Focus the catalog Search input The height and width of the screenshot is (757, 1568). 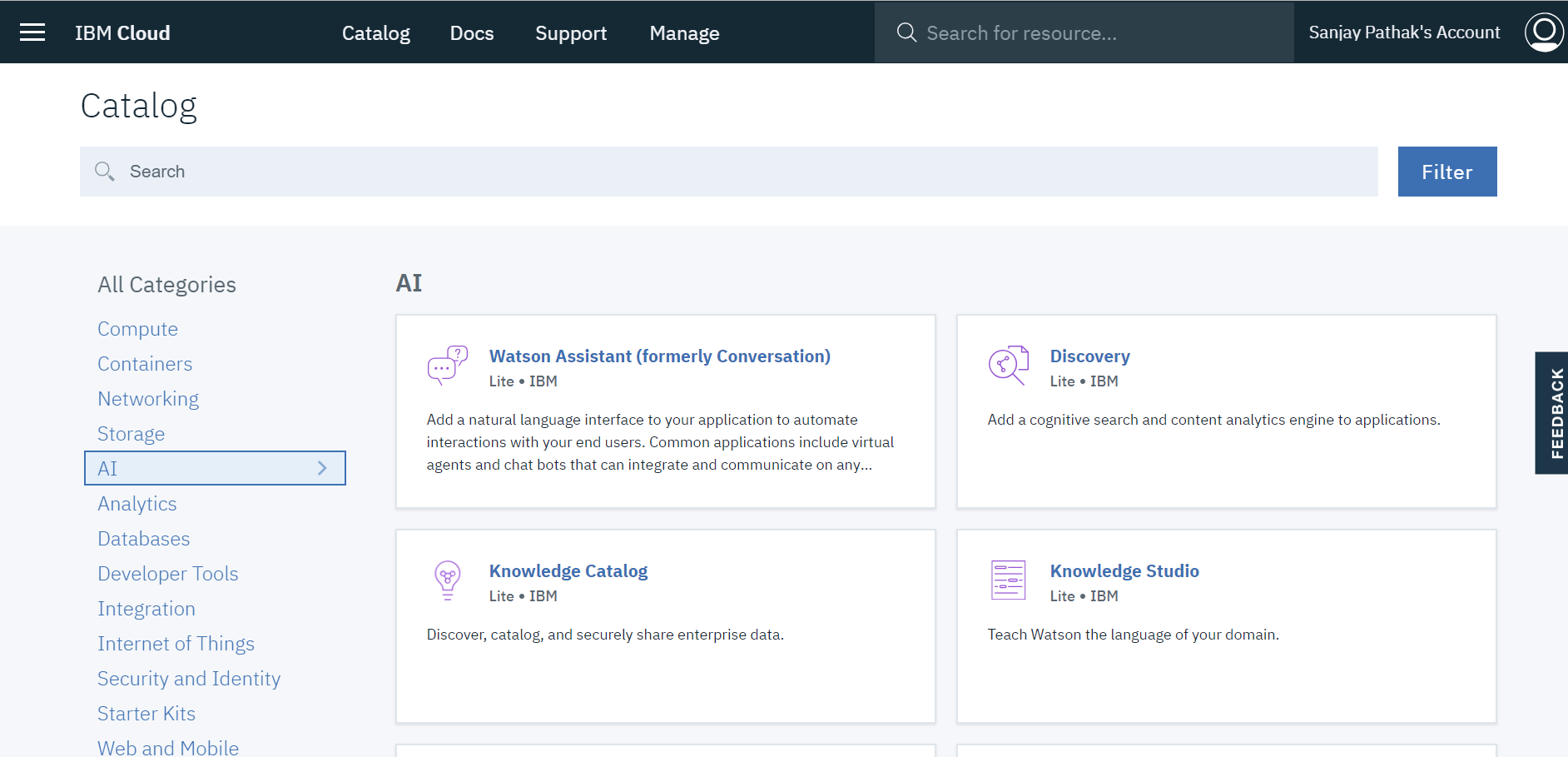729,172
